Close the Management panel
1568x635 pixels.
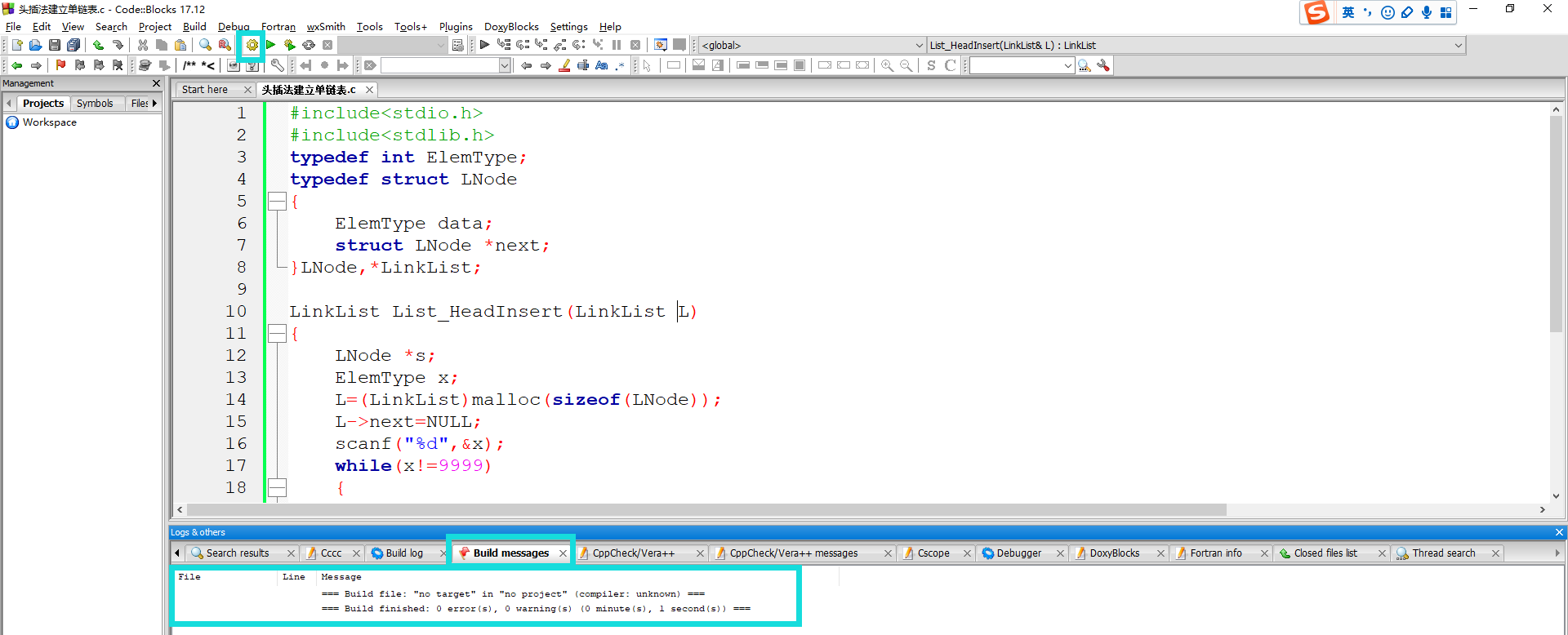click(157, 83)
